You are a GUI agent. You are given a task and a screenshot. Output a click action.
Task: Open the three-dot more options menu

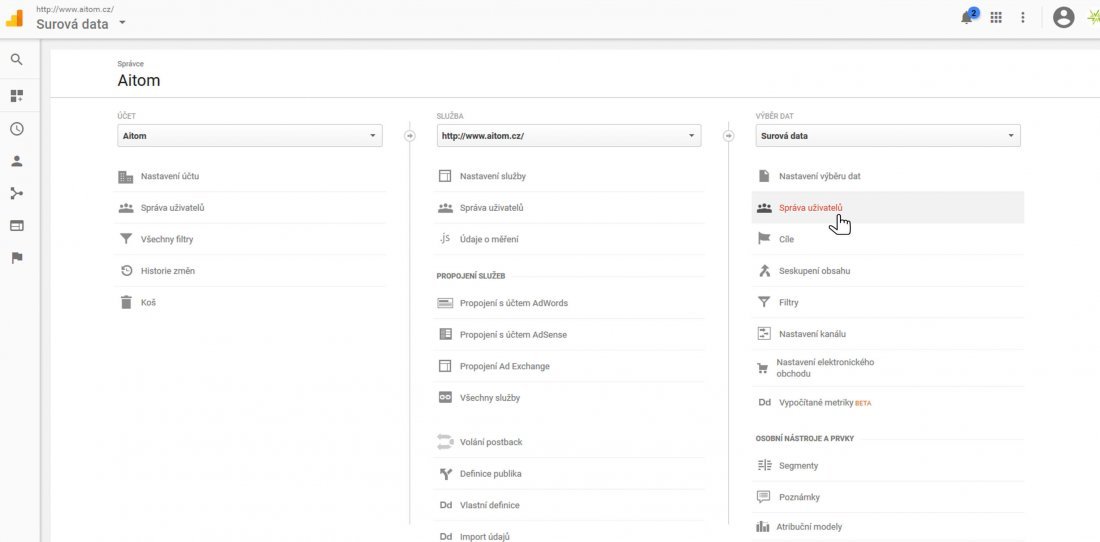click(1022, 17)
